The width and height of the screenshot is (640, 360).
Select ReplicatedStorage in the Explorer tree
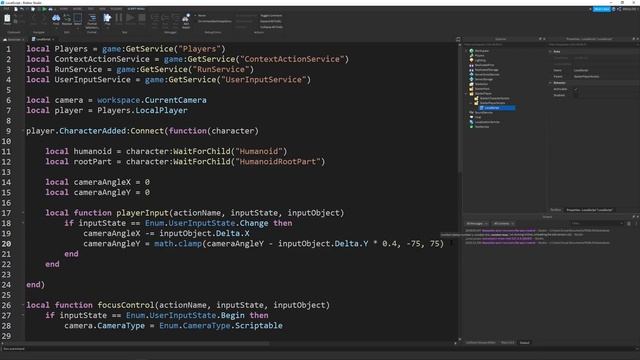(487, 70)
